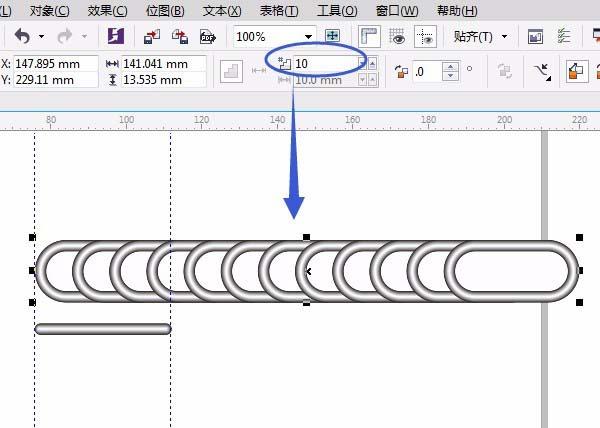Open the 效果(C) menu
This screenshot has width=600, height=428.
(x=107, y=10)
